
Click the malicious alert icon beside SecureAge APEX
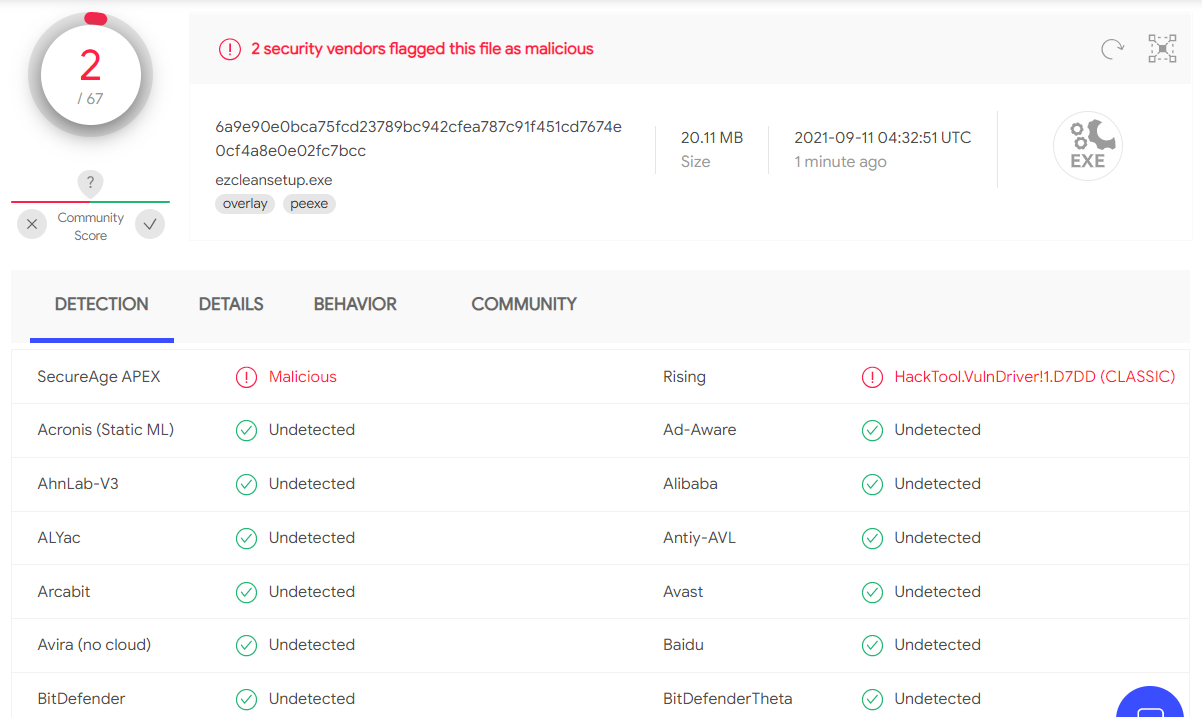(x=246, y=377)
